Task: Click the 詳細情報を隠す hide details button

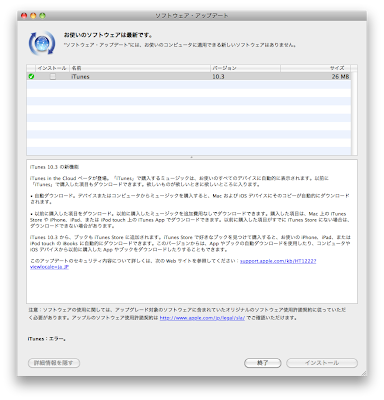Action: tap(54, 363)
